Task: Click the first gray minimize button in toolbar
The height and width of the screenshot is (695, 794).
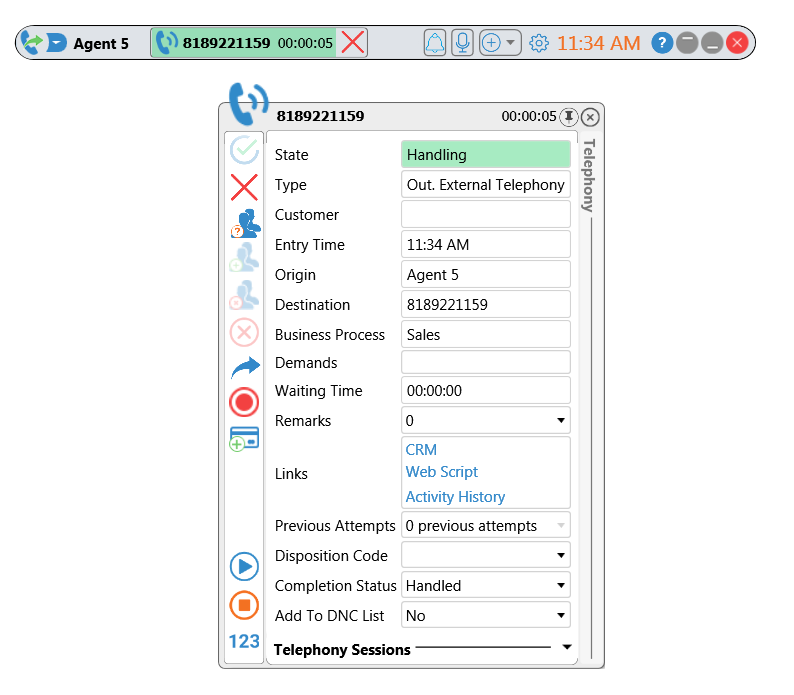Action: click(x=687, y=43)
